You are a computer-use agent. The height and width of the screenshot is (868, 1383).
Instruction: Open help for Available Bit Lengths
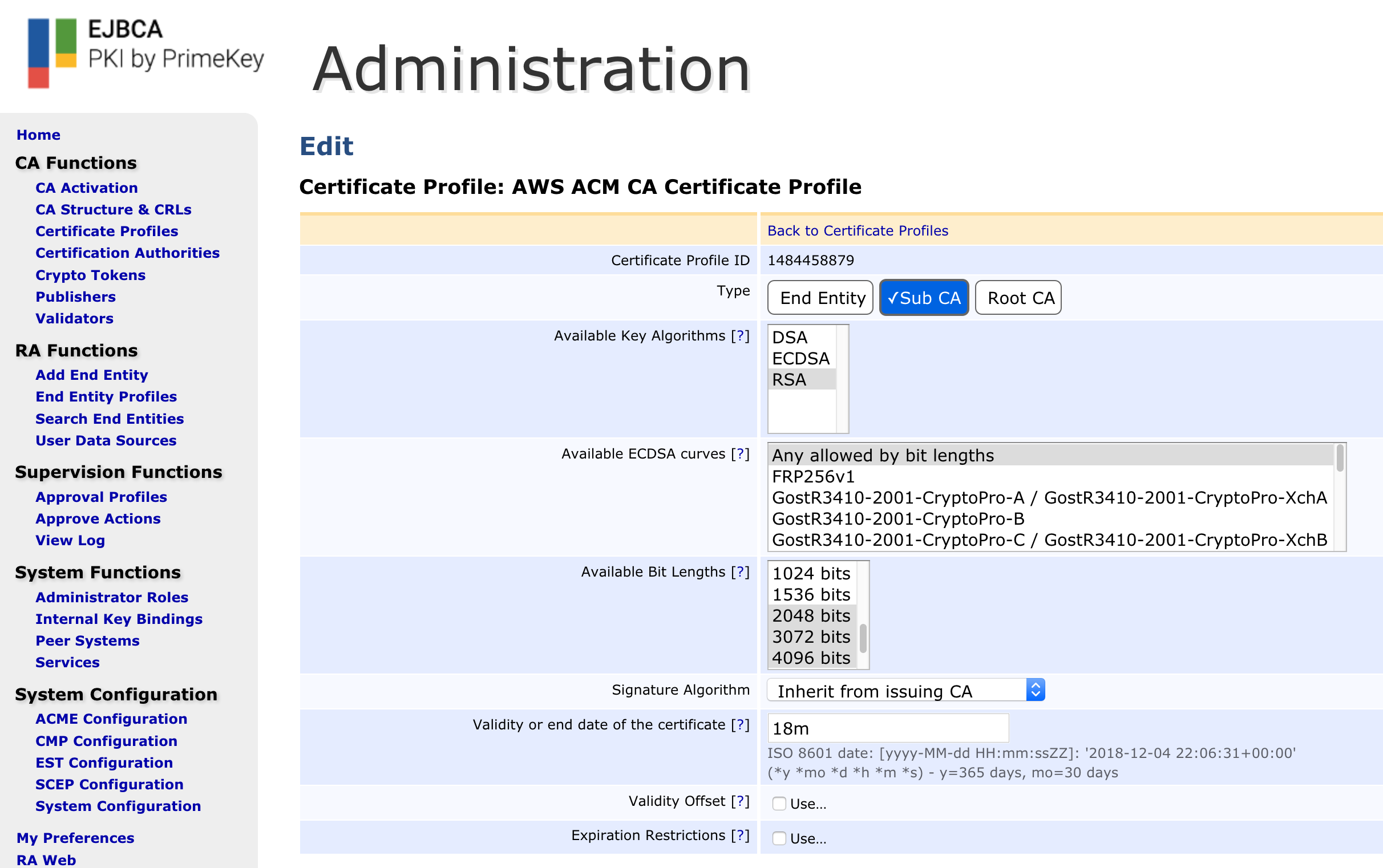point(741,572)
